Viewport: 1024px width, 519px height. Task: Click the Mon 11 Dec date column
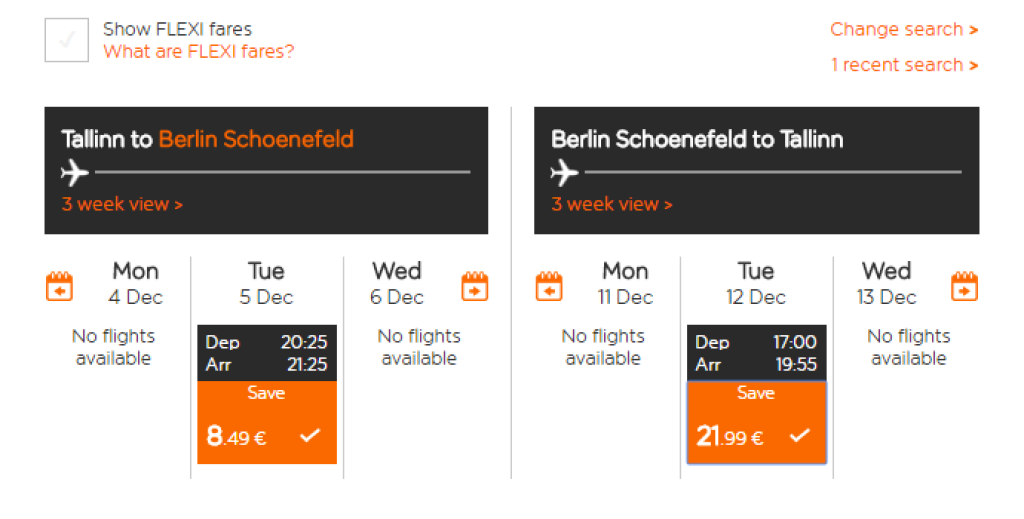point(625,283)
